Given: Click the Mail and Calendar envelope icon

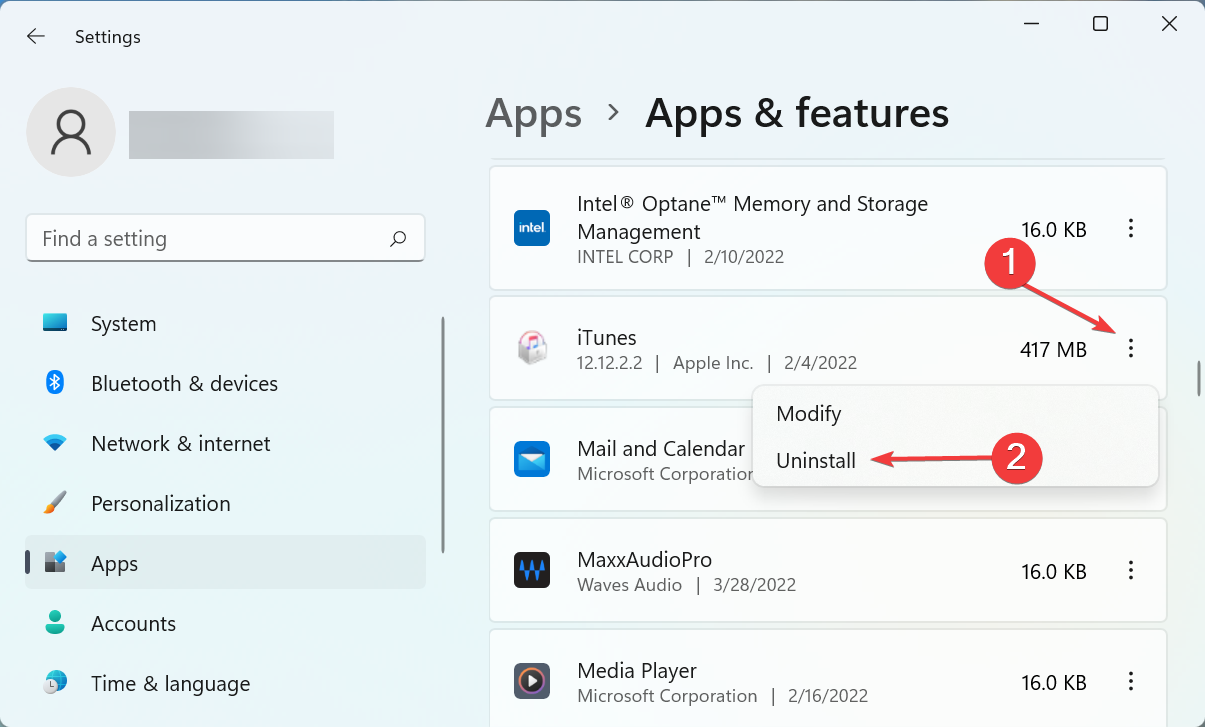Looking at the screenshot, I should [532, 459].
